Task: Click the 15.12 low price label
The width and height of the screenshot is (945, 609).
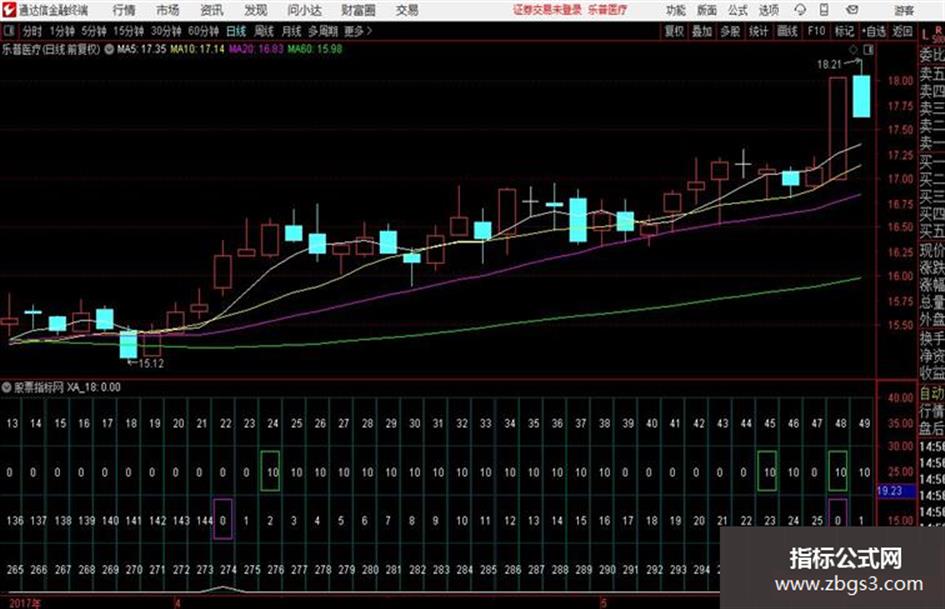Action: click(x=151, y=364)
